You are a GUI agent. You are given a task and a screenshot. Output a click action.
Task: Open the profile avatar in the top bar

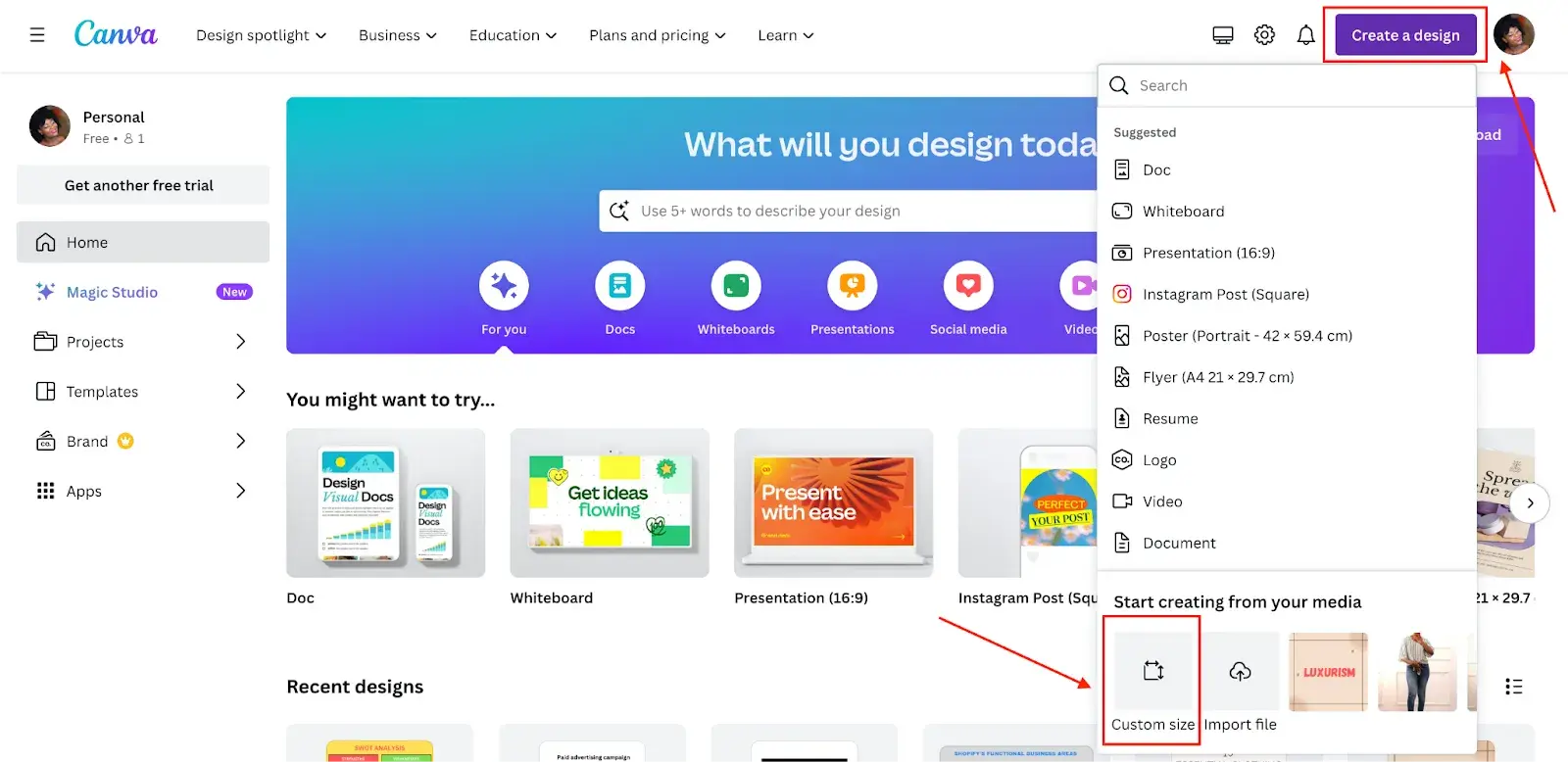tap(1514, 35)
